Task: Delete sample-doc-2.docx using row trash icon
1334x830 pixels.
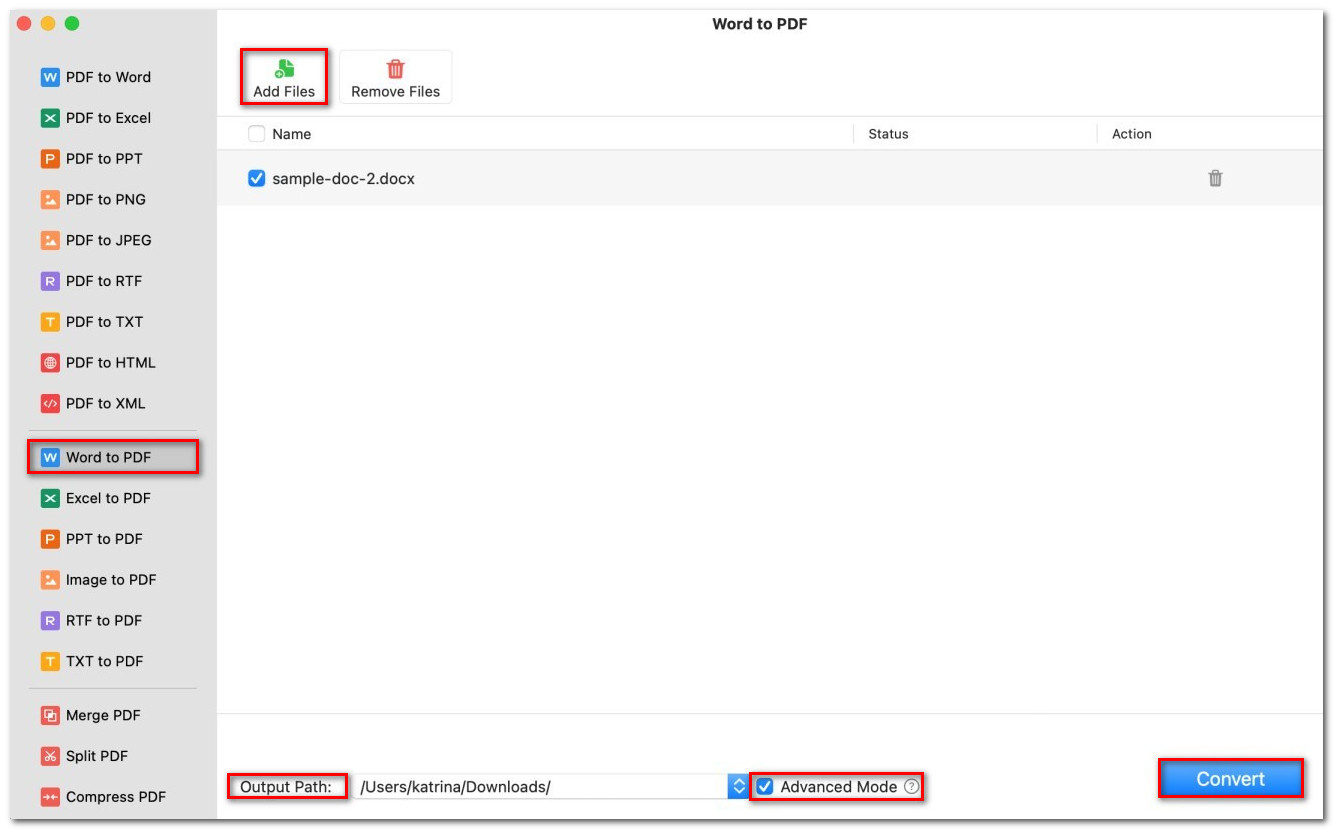Action: (x=1215, y=178)
